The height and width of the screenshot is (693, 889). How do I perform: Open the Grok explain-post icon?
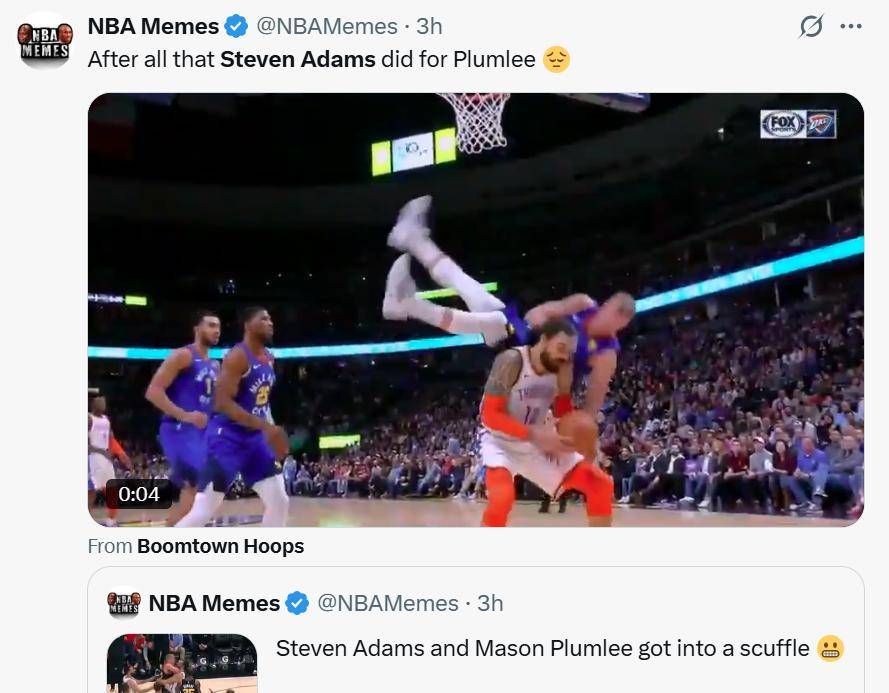pyautogui.click(x=811, y=26)
